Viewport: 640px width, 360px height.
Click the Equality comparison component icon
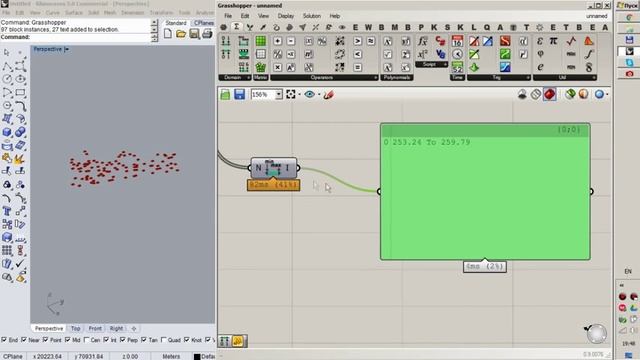click(358, 67)
